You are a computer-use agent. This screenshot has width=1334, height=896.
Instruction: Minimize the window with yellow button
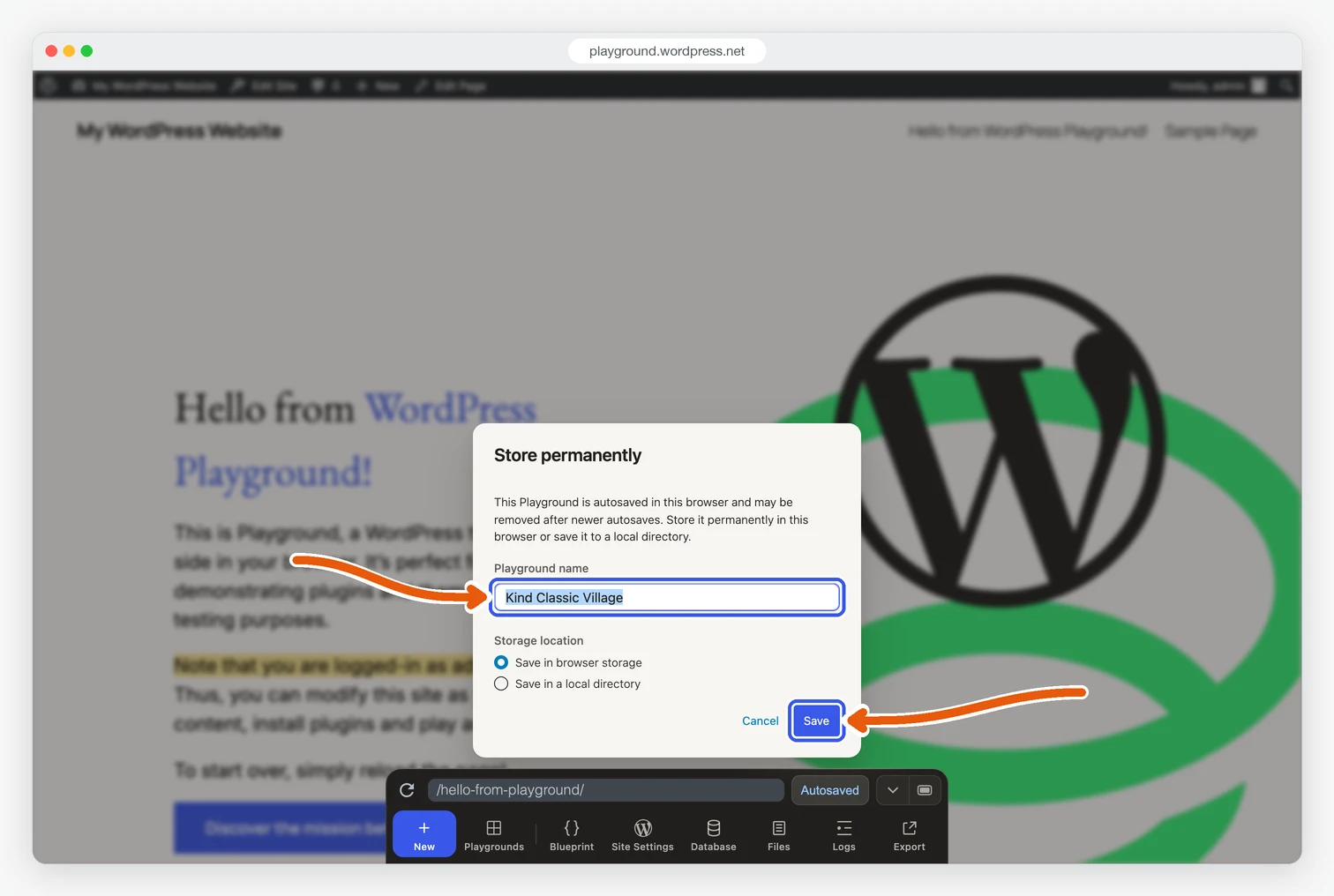69,51
